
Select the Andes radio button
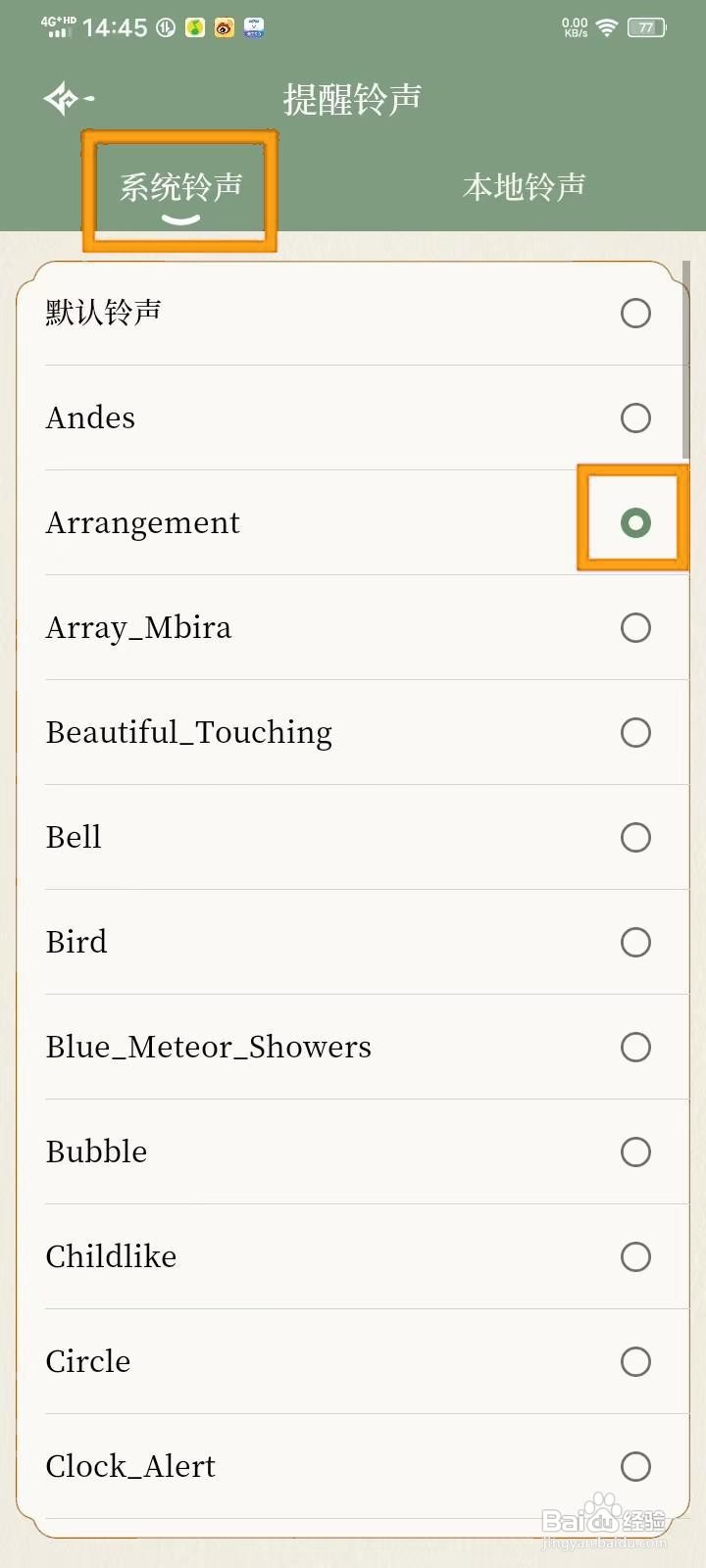coord(635,418)
